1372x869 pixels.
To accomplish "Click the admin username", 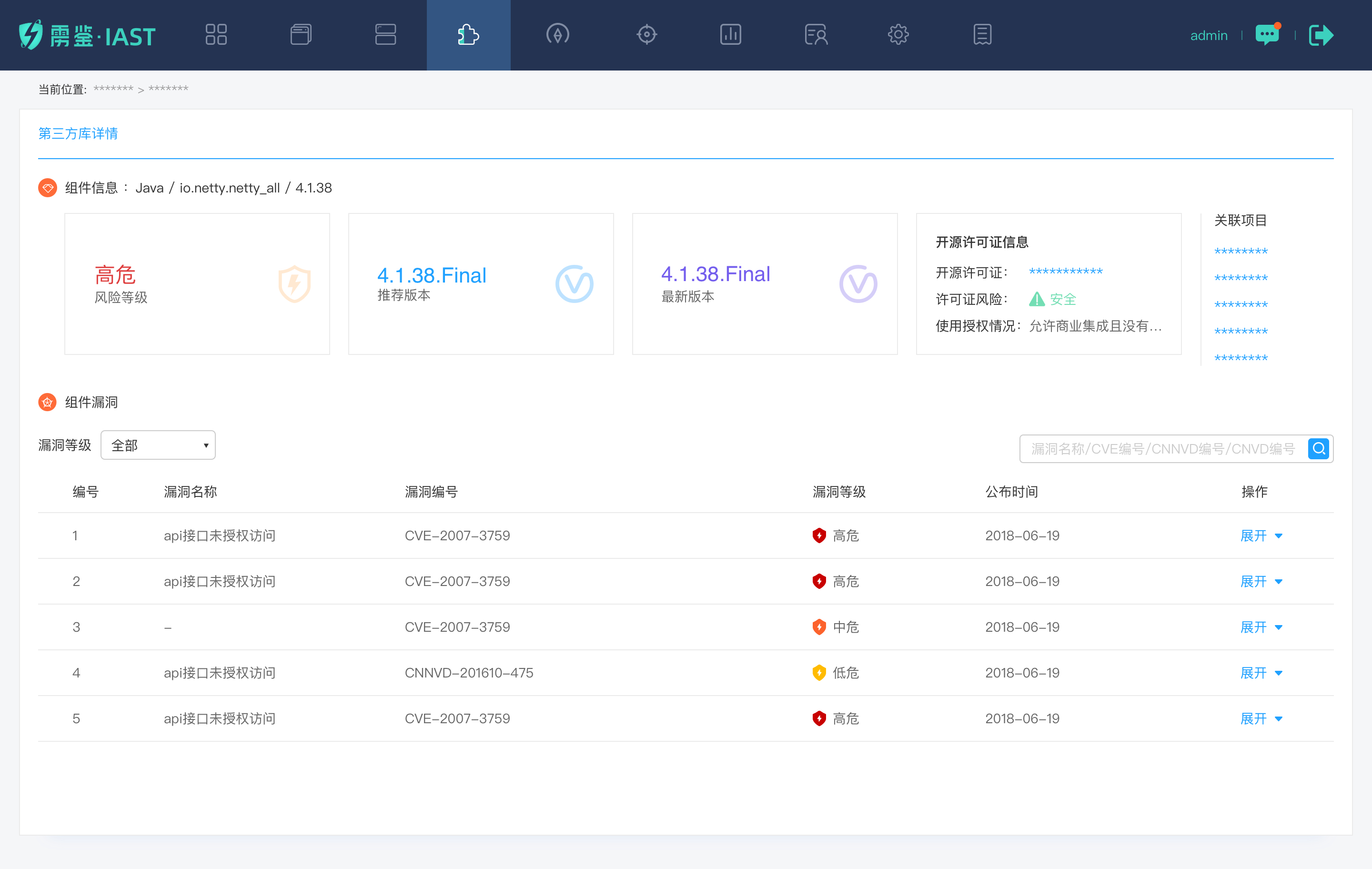I will (x=1209, y=35).
